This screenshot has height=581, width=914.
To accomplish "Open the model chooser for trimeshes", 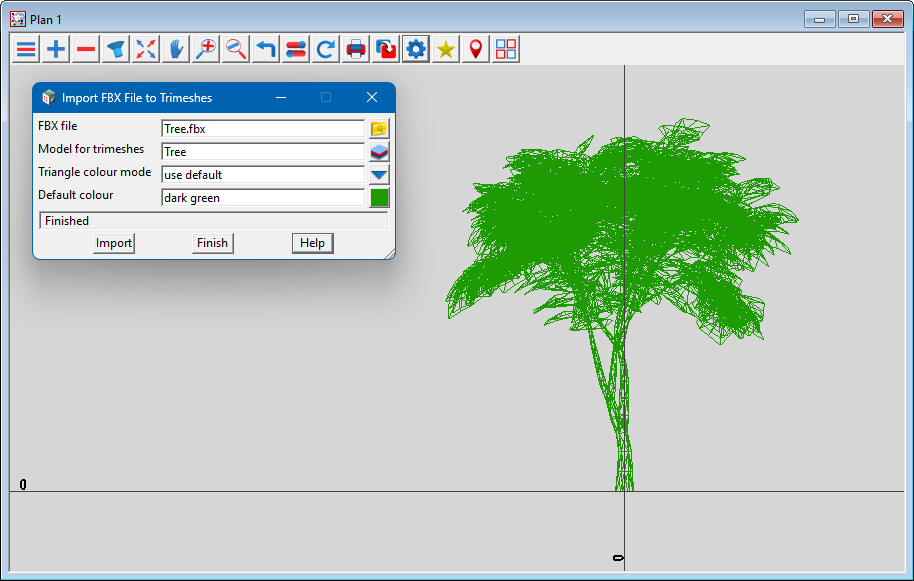I will [379, 152].
